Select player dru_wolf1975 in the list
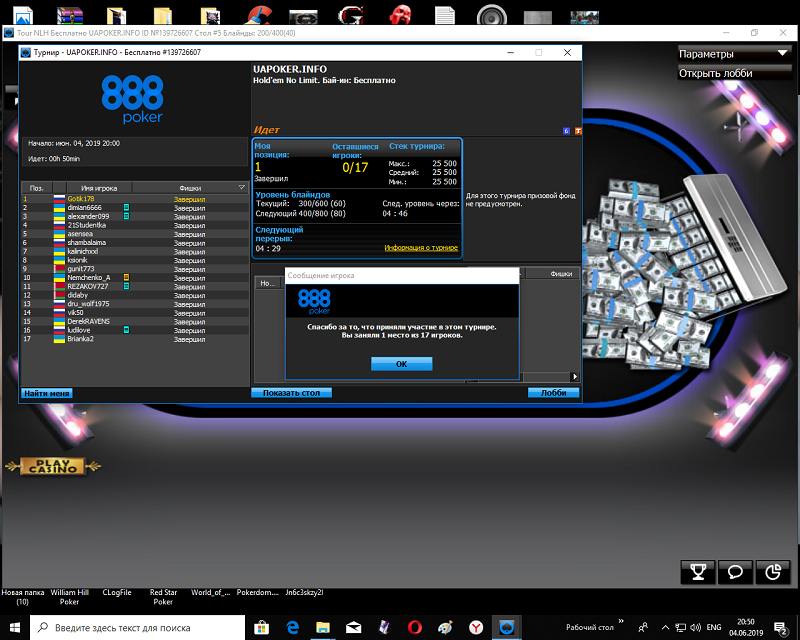The width and height of the screenshot is (800, 640). click(x=135, y=304)
